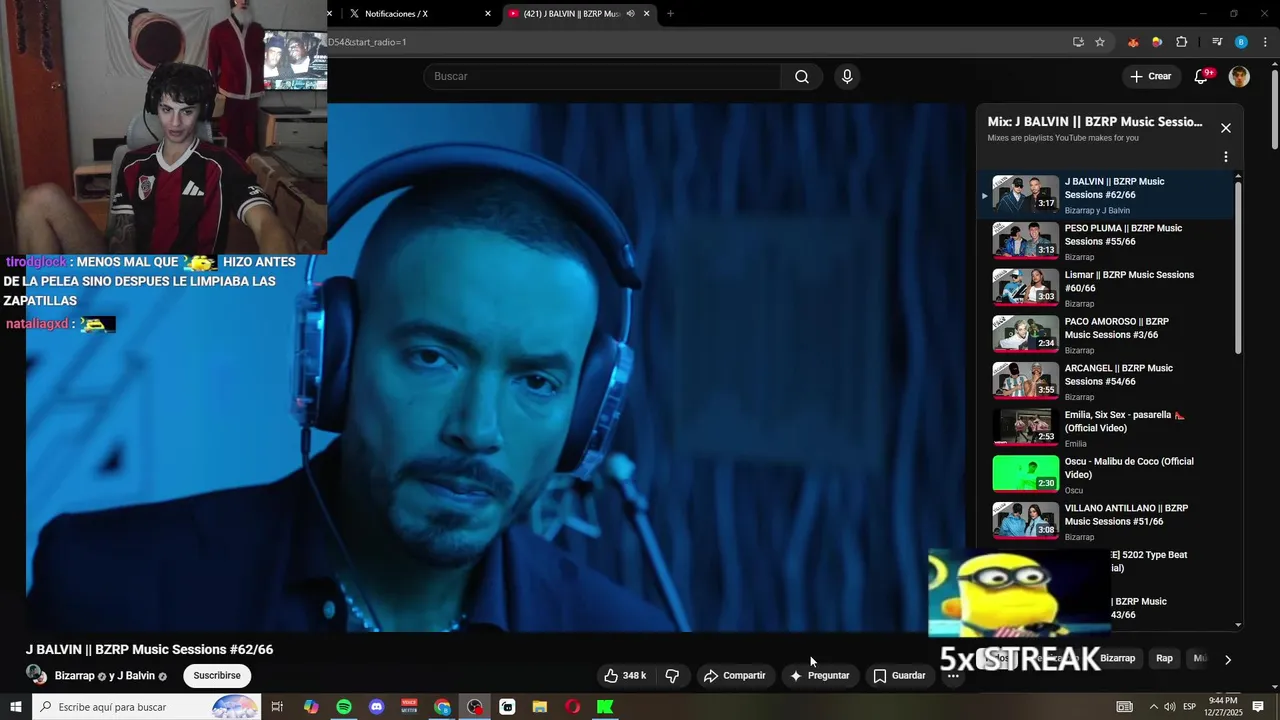The height and width of the screenshot is (720, 1280).
Task: Open the Mix playlist three-dot menu
Action: 1226,157
